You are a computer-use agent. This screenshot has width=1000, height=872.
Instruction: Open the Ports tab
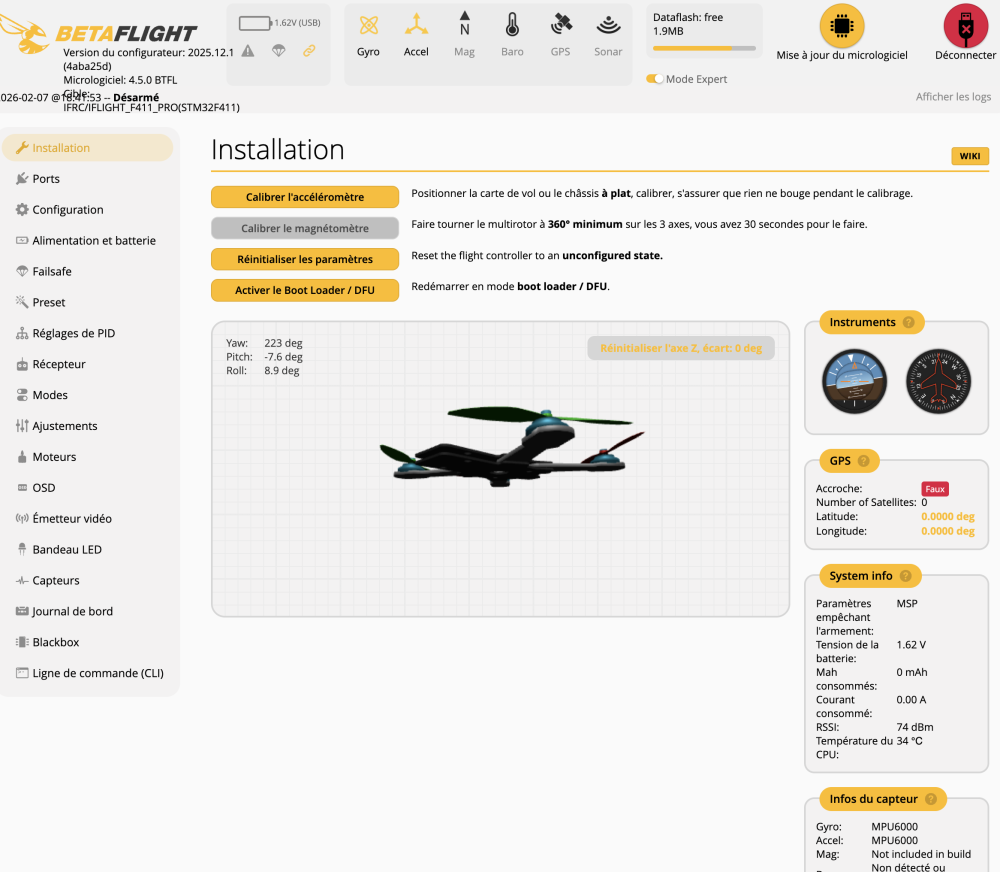coord(46,179)
